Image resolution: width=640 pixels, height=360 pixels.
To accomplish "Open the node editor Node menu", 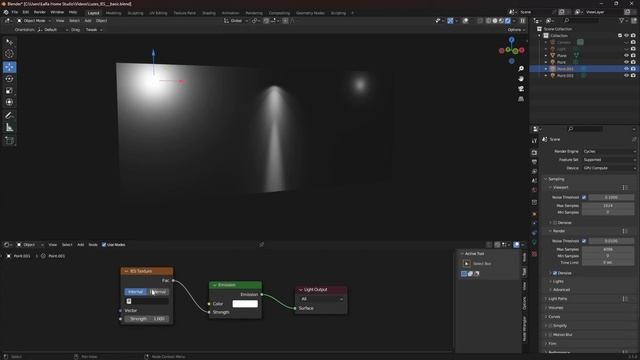I will [x=93, y=245].
